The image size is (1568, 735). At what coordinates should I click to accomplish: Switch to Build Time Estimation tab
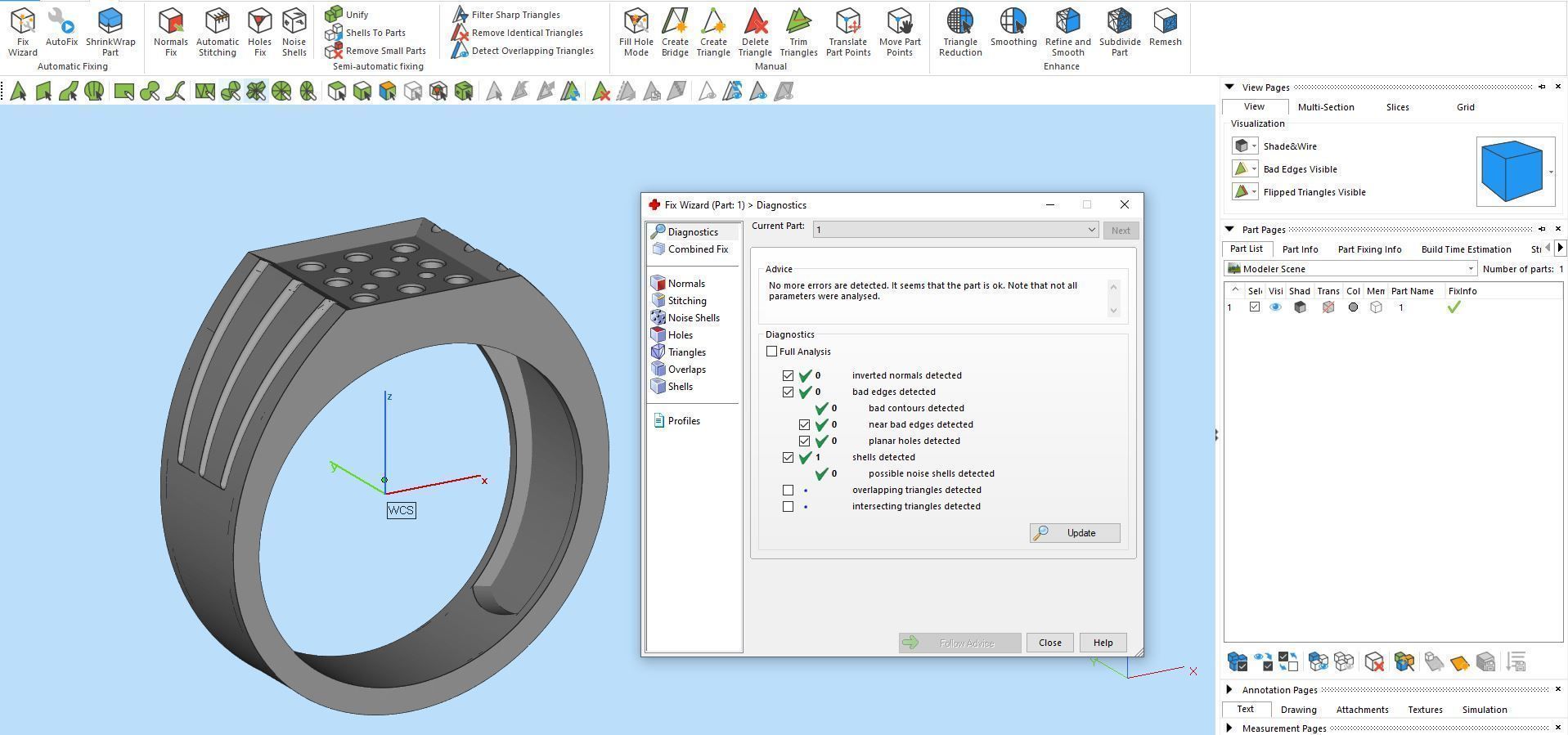1467,249
